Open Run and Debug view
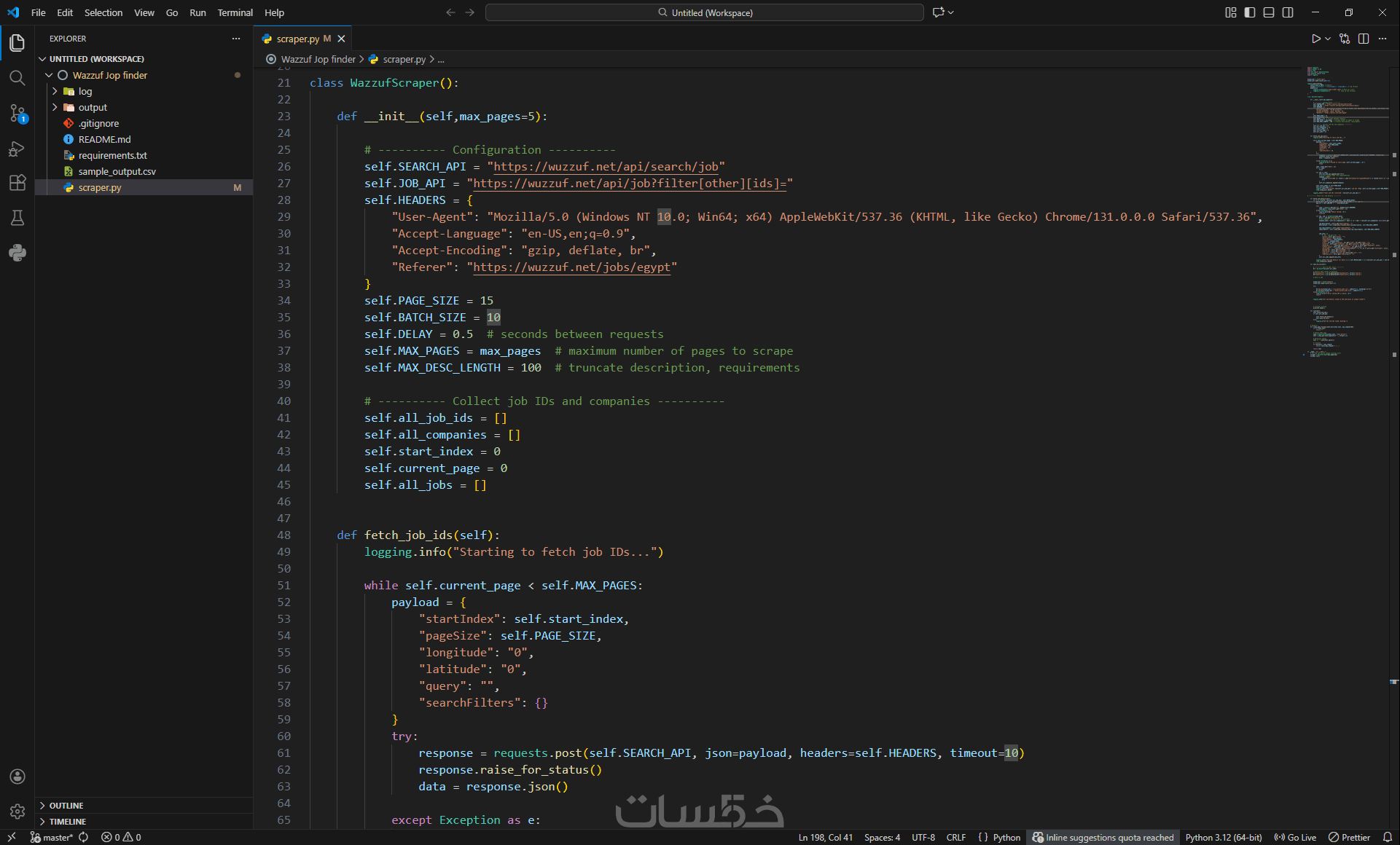Image resolution: width=1400 pixels, height=845 pixels. [x=17, y=149]
